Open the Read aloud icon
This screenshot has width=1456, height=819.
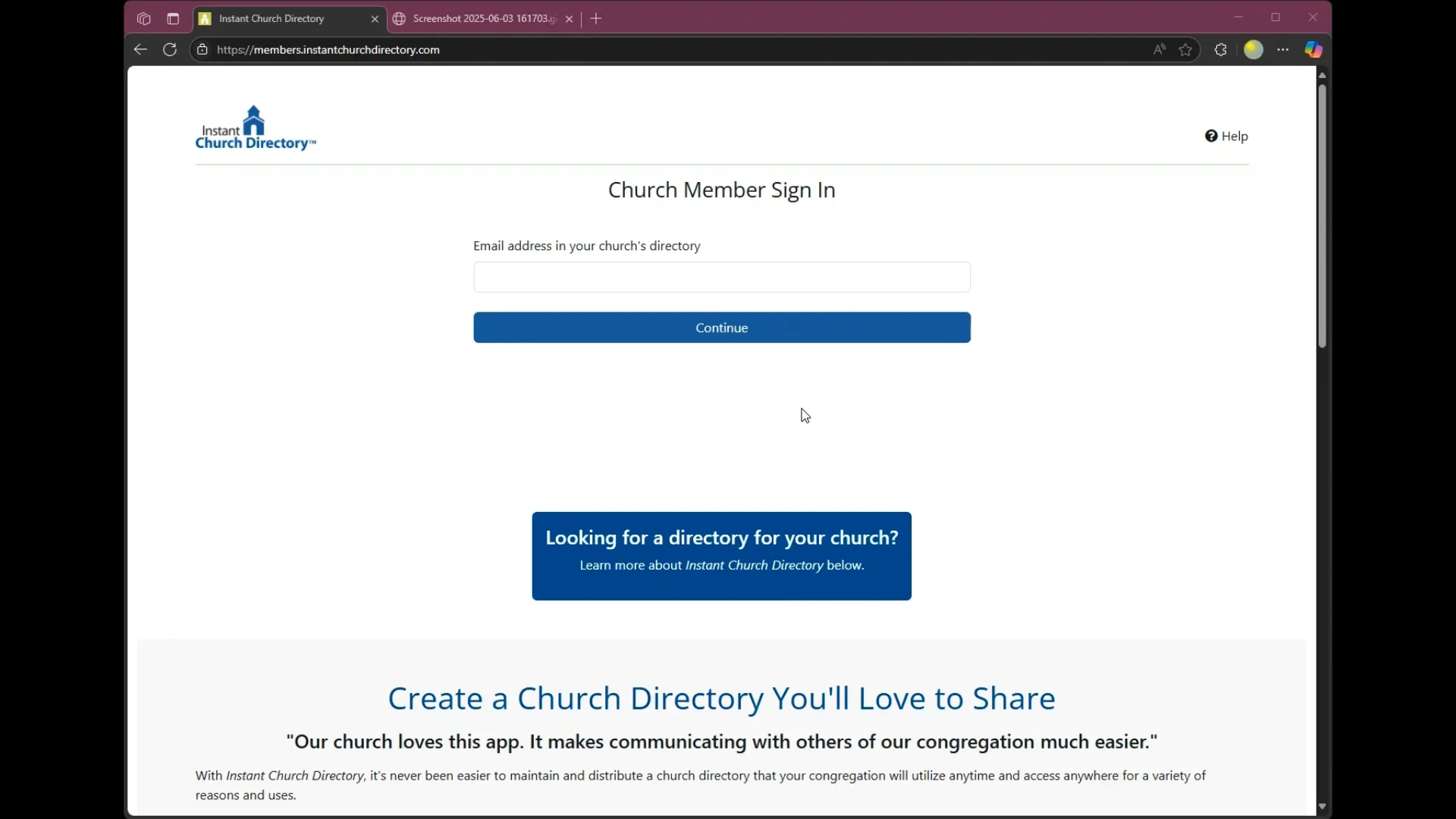tap(1159, 50)
